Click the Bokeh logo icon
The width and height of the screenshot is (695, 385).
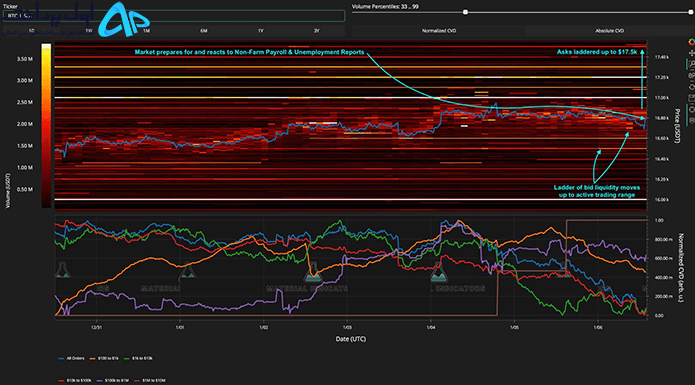click(691, 42)
